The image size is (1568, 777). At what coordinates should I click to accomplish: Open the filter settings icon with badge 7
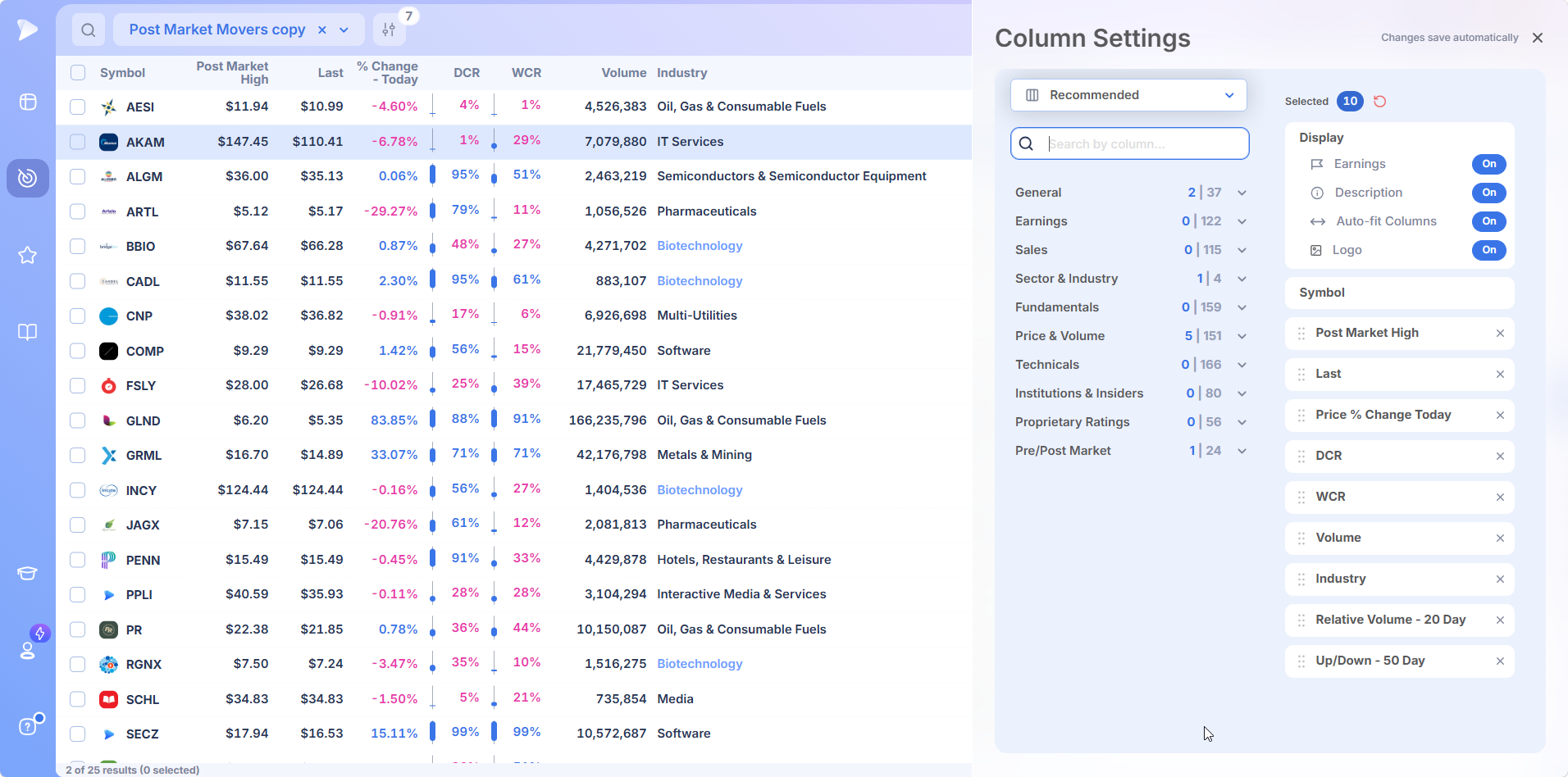(x=390, y=30)
